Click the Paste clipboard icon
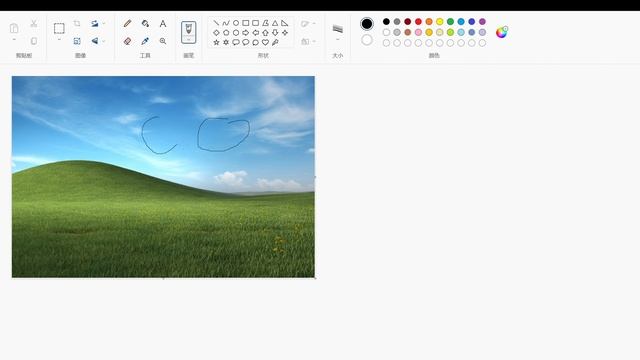The image size is (640, 360). tap(14, 28)
